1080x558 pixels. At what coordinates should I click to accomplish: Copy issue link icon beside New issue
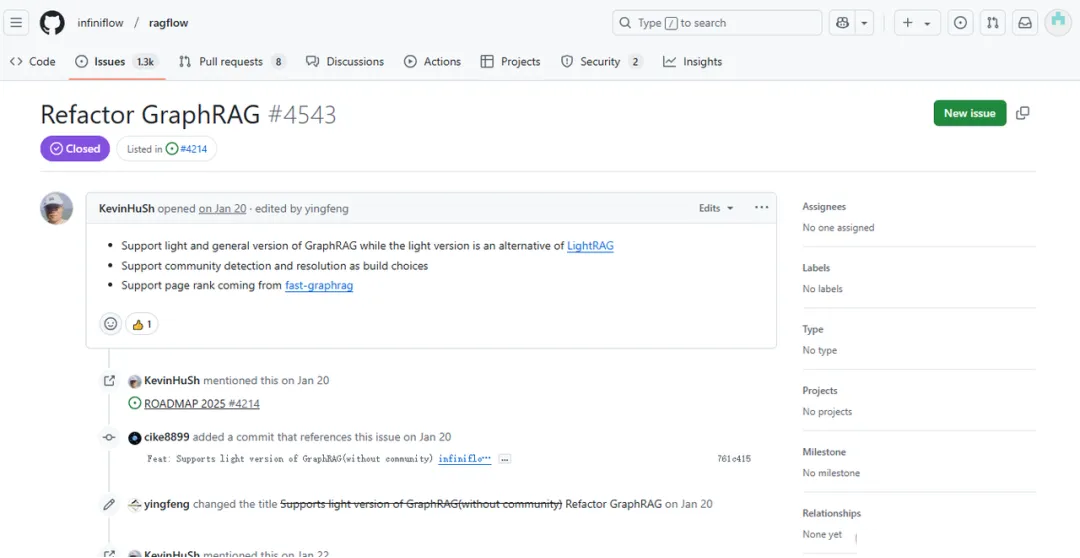point(1023,113)
